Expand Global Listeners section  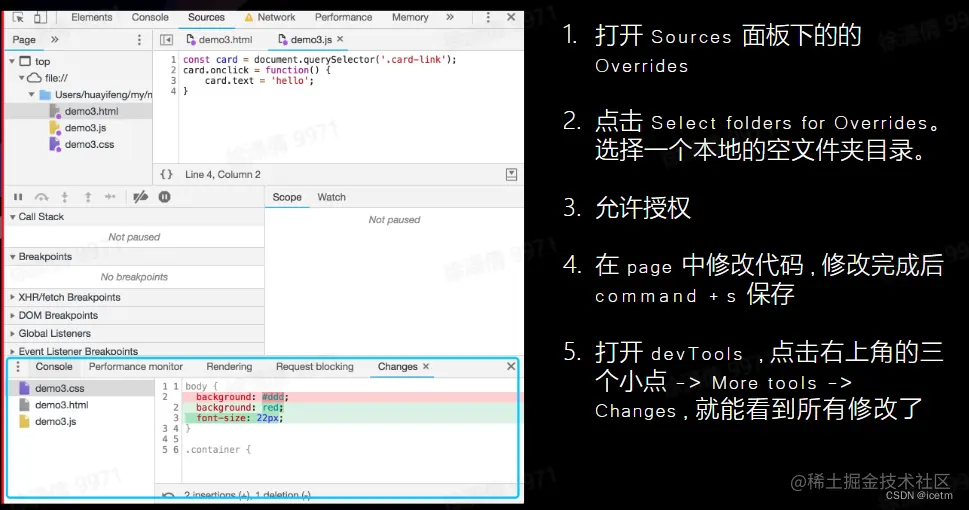(x=12, y=333)
